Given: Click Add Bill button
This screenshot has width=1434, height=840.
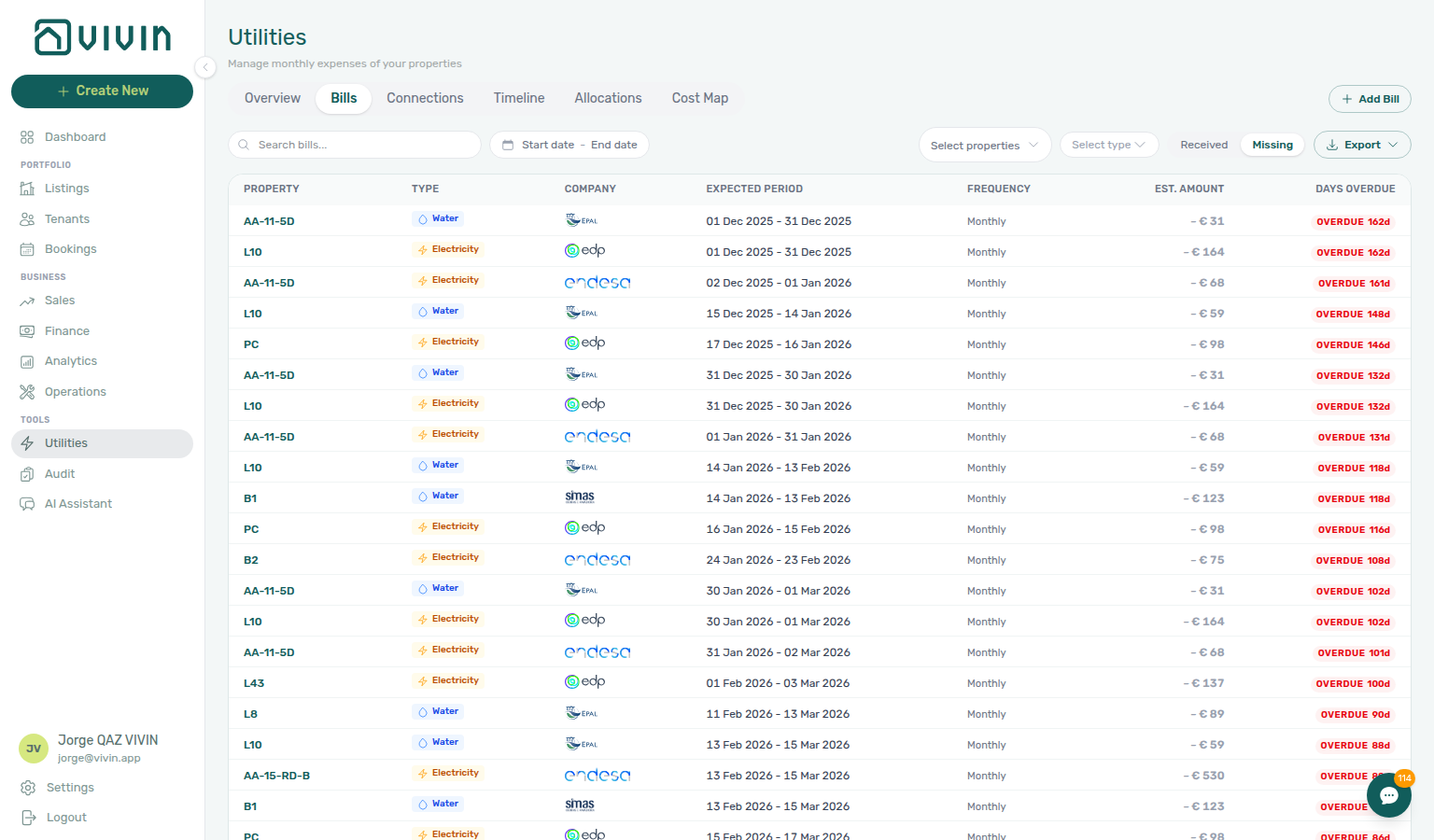Looking at the screenshot, I should [1370, 99].
